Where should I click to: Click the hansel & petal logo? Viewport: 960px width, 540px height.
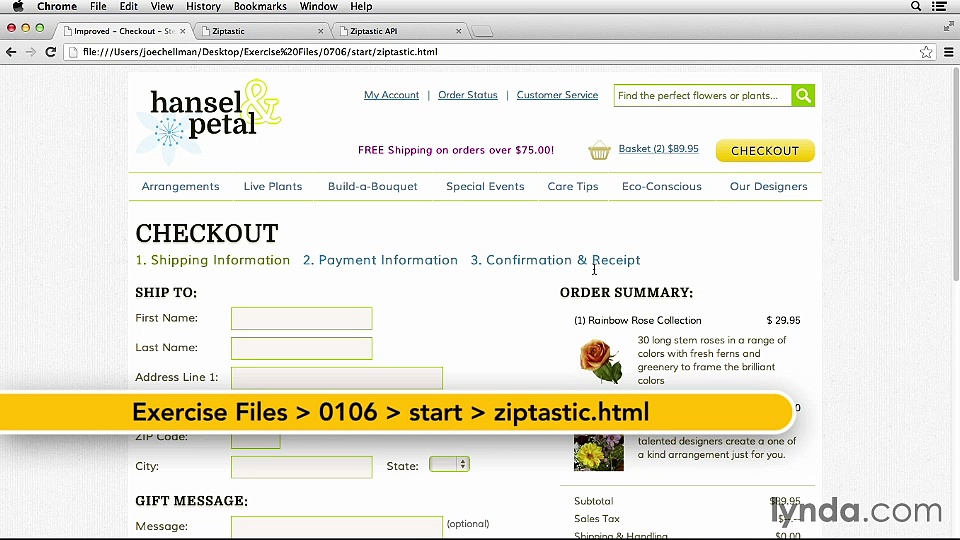click(x=208, y=121)
